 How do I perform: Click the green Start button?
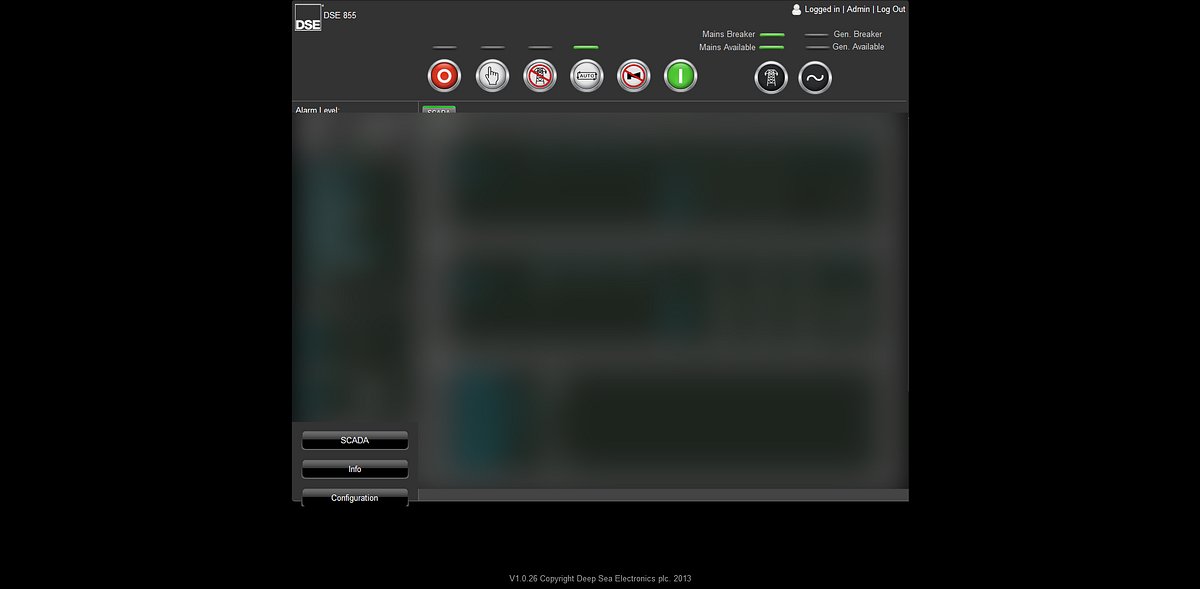click(x=681, y=76)
